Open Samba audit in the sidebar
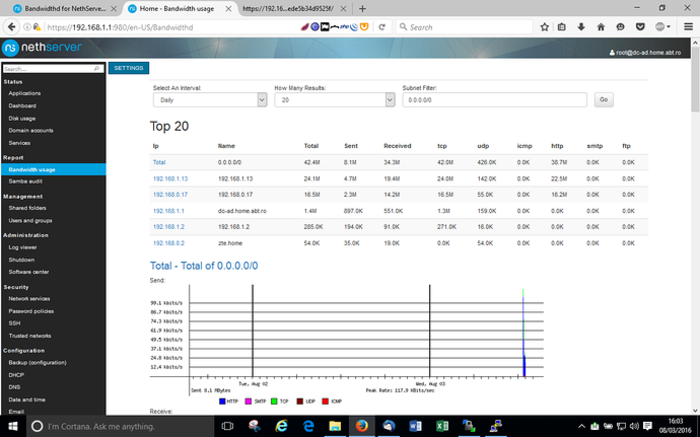700x437 pixels. (x=26, y=181)
